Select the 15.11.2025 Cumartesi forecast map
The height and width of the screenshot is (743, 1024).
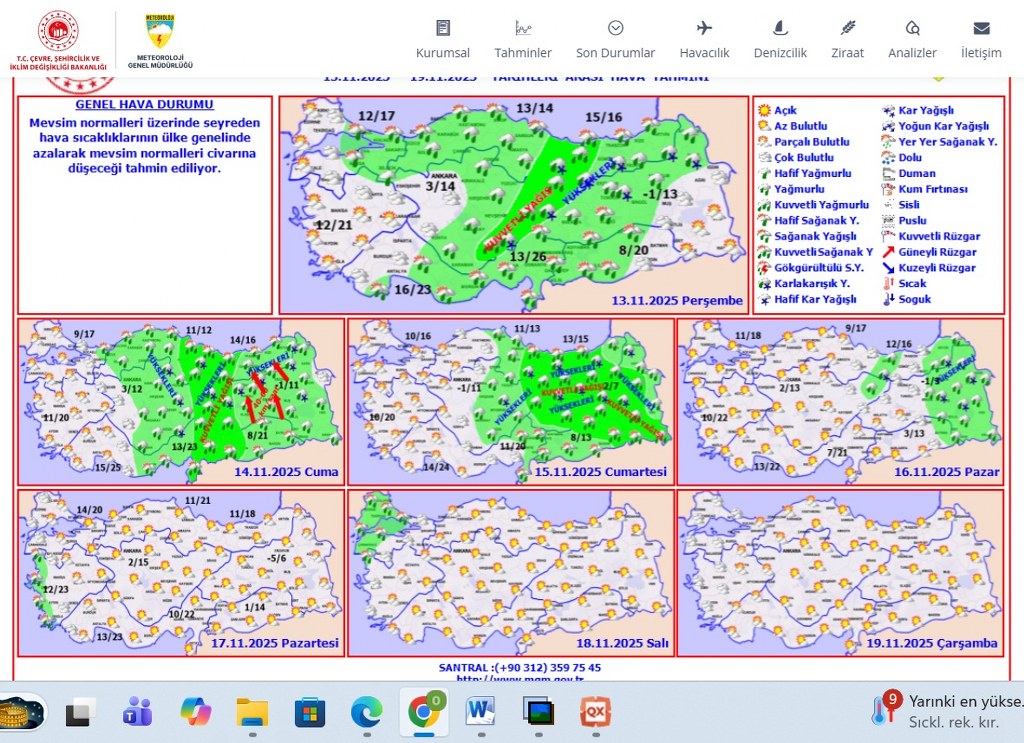510,402
